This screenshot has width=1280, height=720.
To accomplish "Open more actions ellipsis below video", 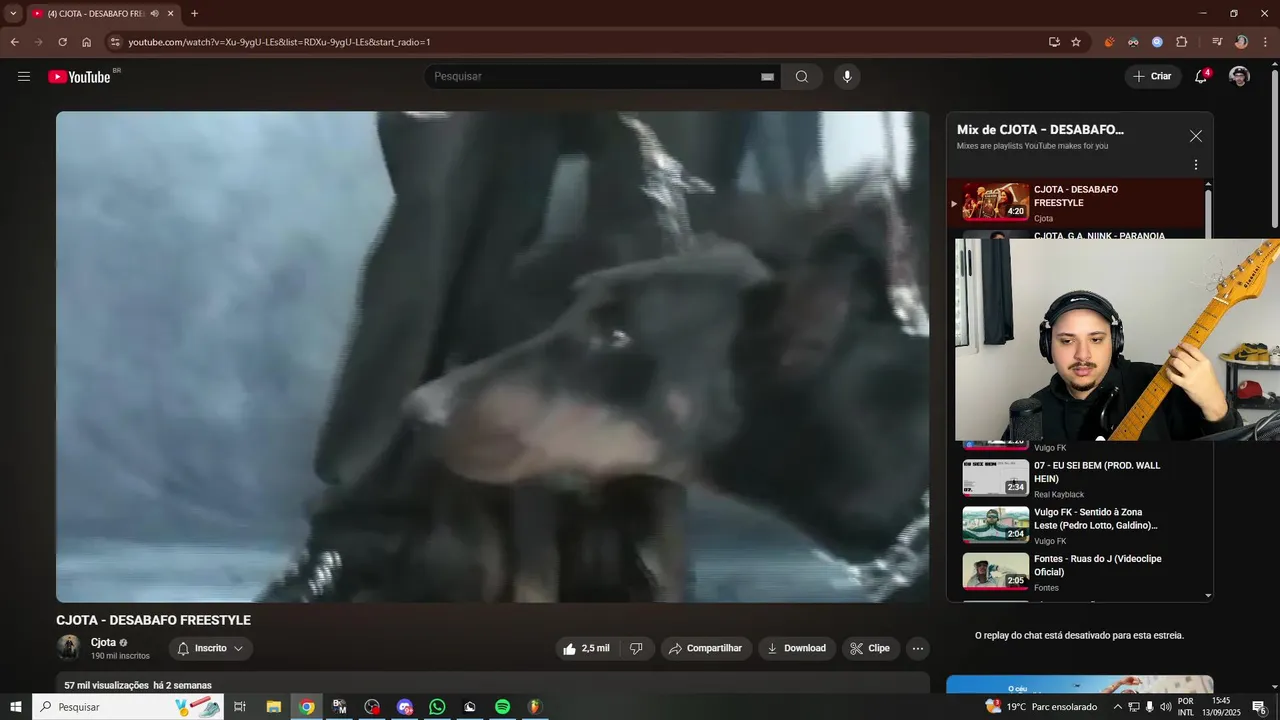I will 918,649.
